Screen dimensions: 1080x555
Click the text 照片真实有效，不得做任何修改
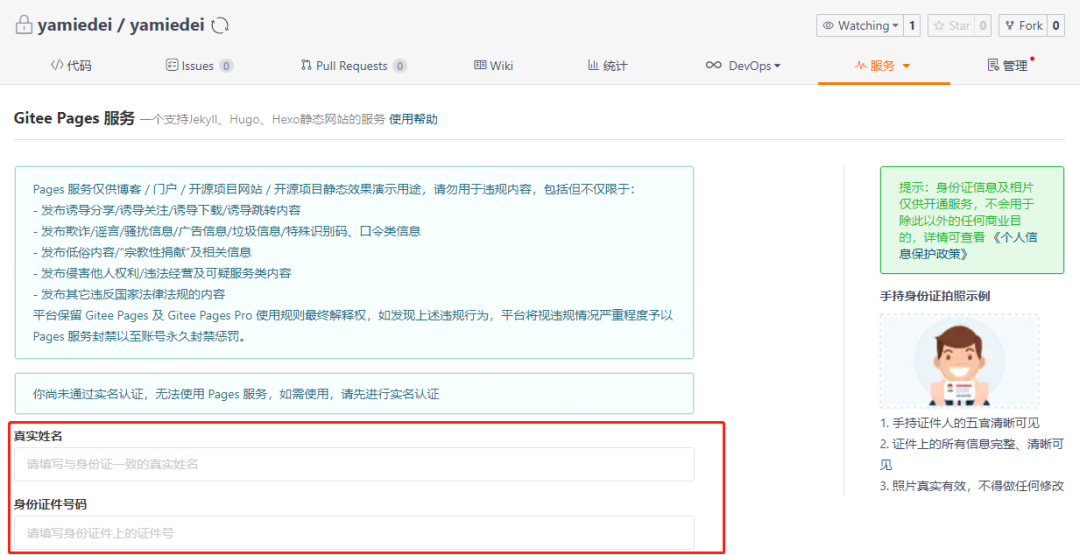[972, 485]
